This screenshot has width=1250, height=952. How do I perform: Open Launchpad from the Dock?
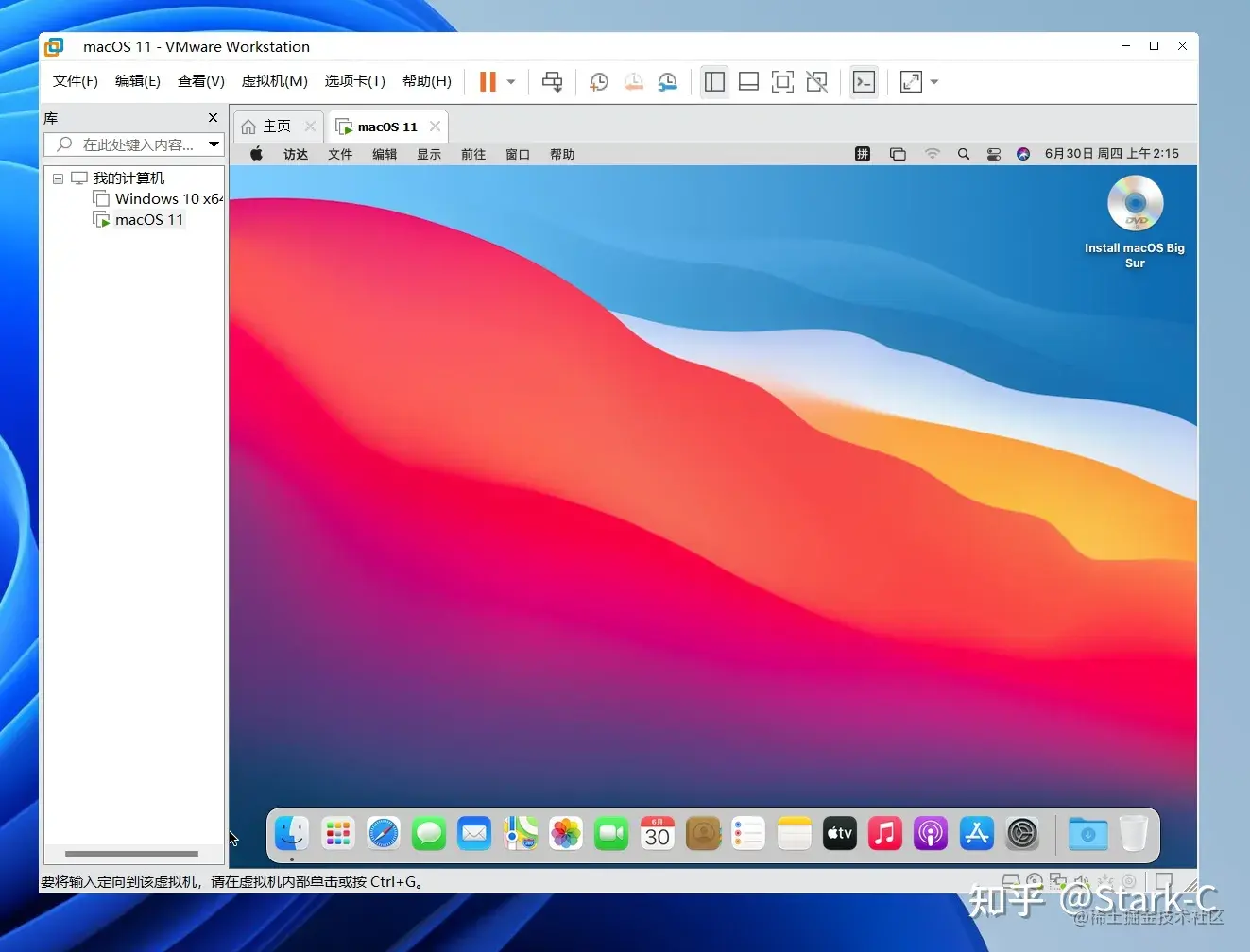pyautogui.click(x=338, y=833)
